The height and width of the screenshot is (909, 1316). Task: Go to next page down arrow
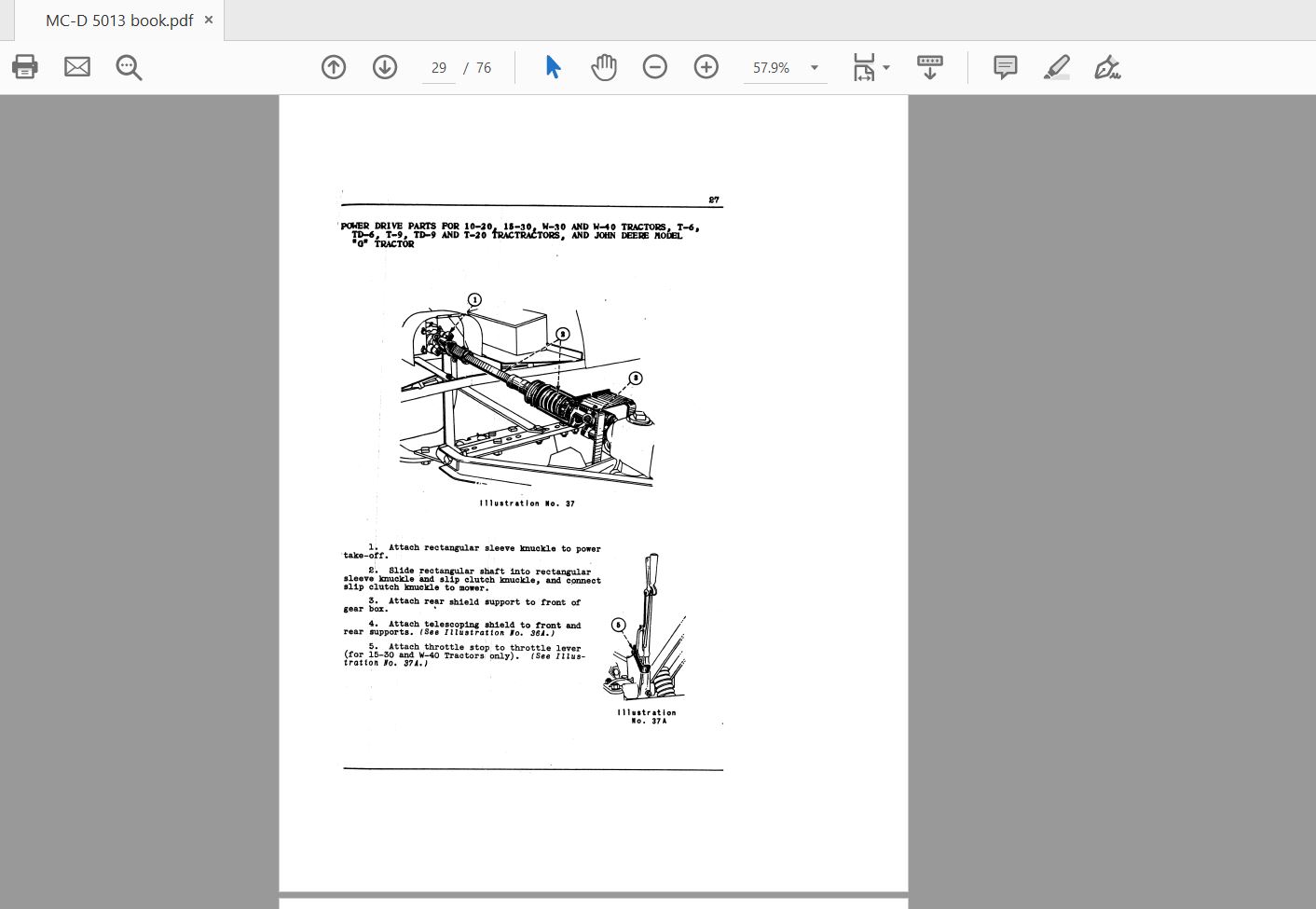pos(385,67)
